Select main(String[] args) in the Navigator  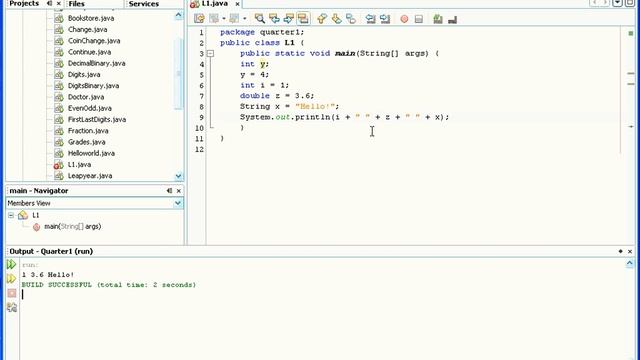point(73,227)
